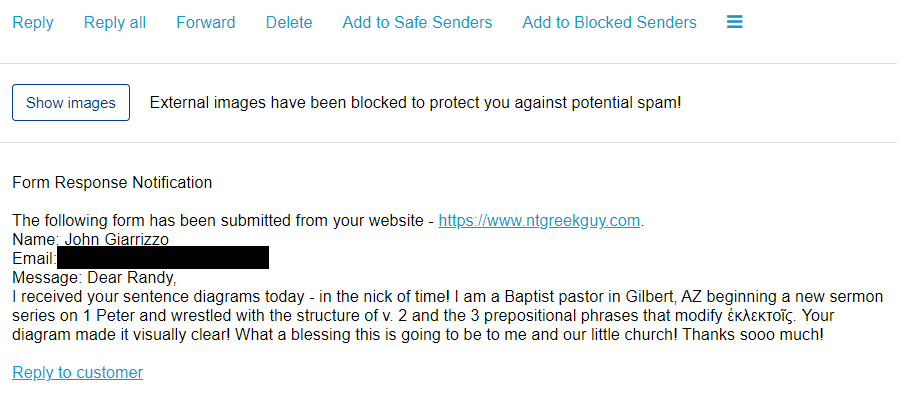Choose Reply all for this email
The image size is (906, 400).
click(x=115, y=22)
